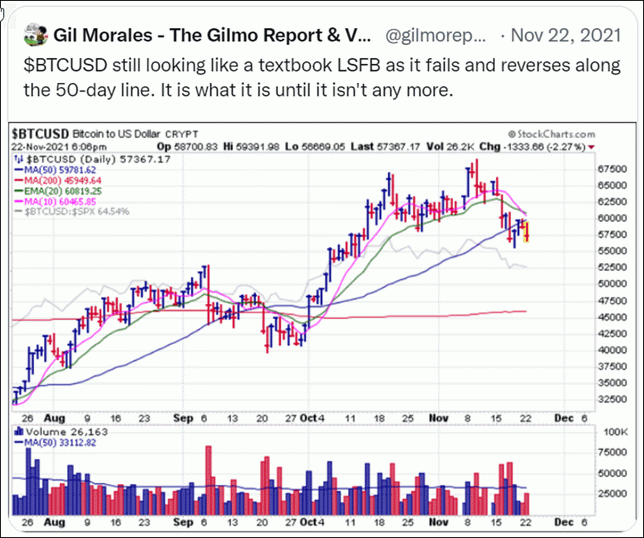The width and height of the screenshot is (644, 538).
Task: Click the Nov label on price chart axis
Action: pos(438,418)
